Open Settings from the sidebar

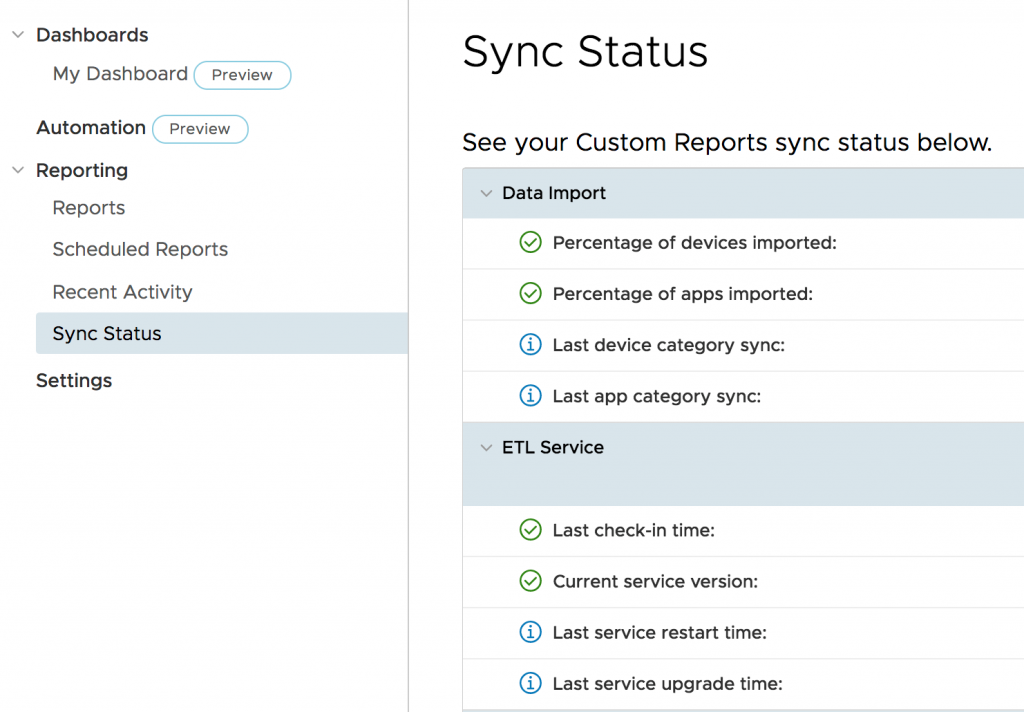[x=74, y=381]
